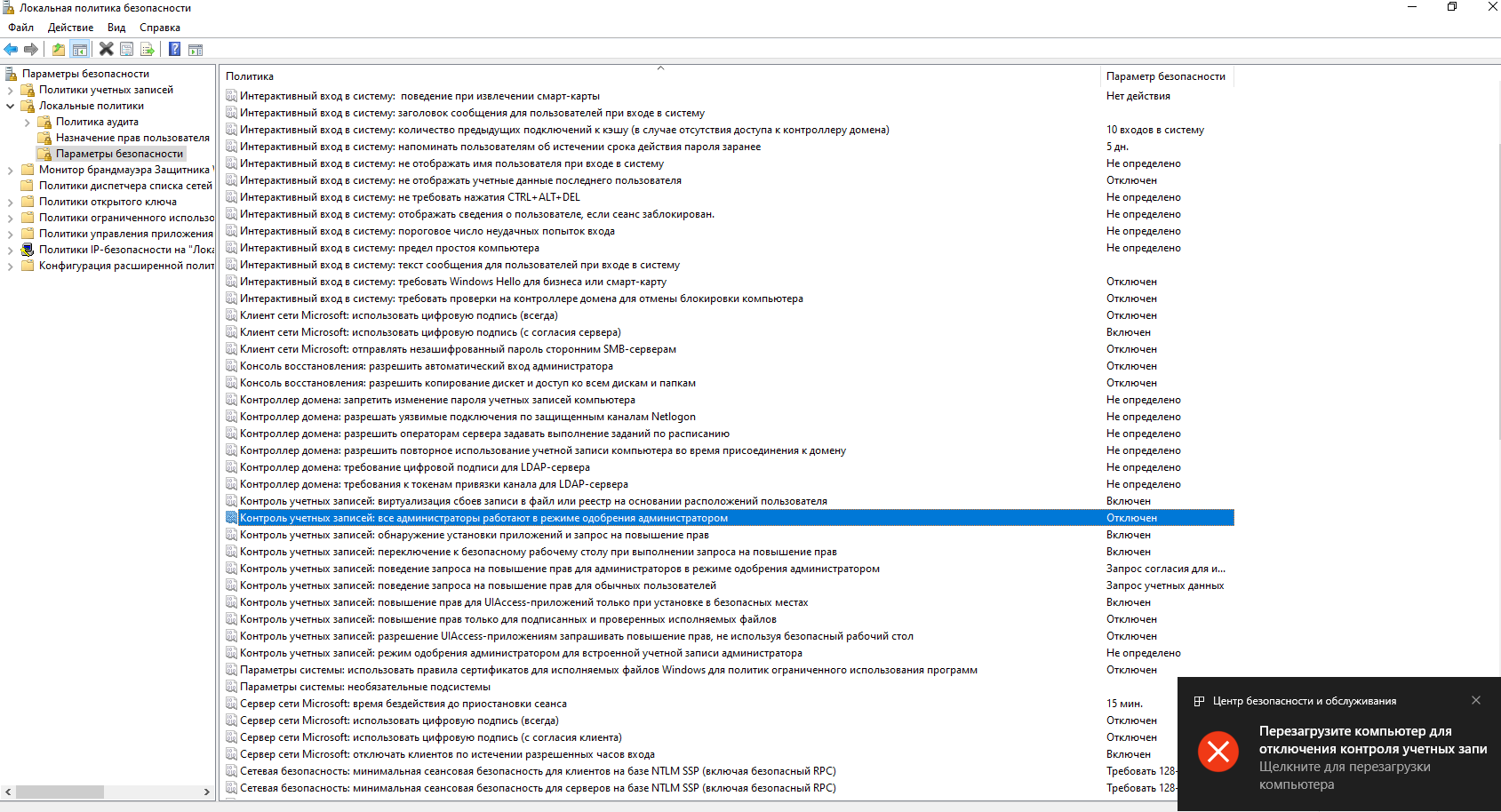Select 'Параметры безопасности' under Локальные политики

pyautogui.click(x=119, y=154)
